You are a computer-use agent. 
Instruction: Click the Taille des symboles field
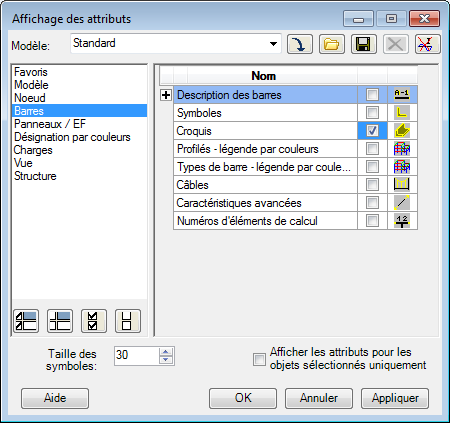tap(137, 356)
